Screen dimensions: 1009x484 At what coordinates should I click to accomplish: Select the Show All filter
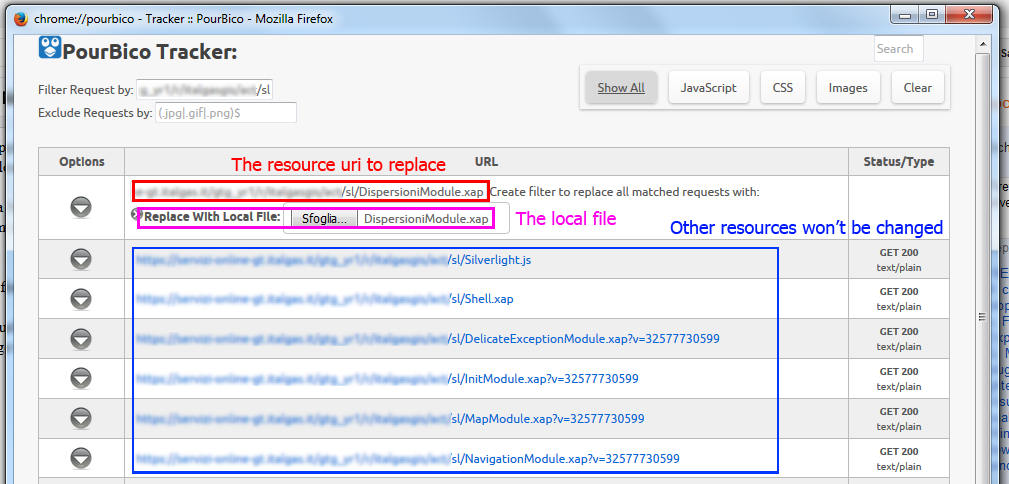[x=621, y=88]
